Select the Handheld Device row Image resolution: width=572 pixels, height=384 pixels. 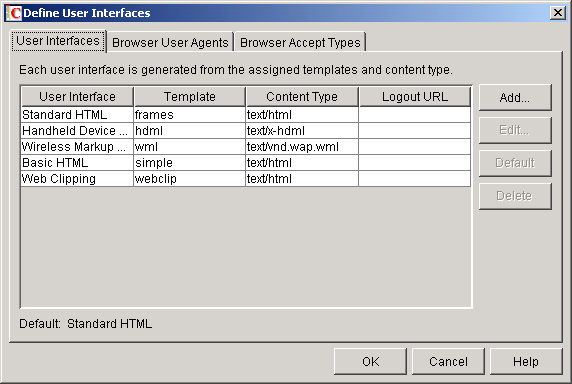(x=246, y=131)
